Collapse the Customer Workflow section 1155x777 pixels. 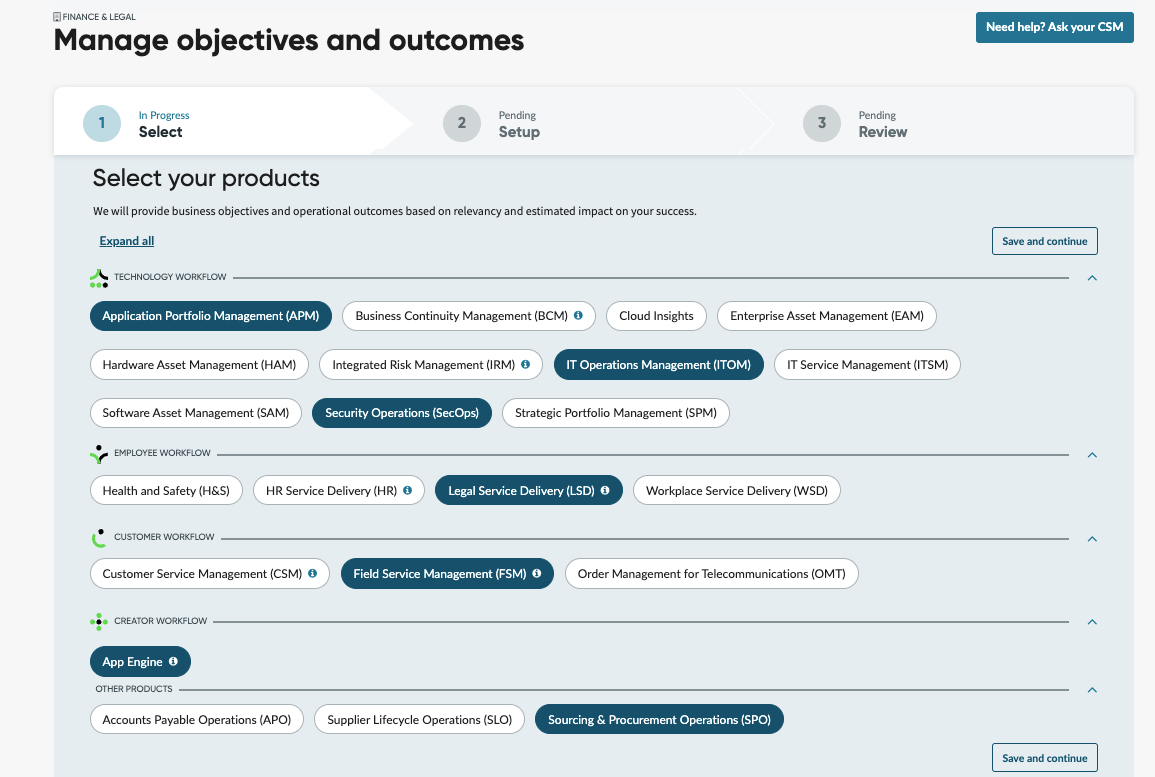pos(1092,538)
